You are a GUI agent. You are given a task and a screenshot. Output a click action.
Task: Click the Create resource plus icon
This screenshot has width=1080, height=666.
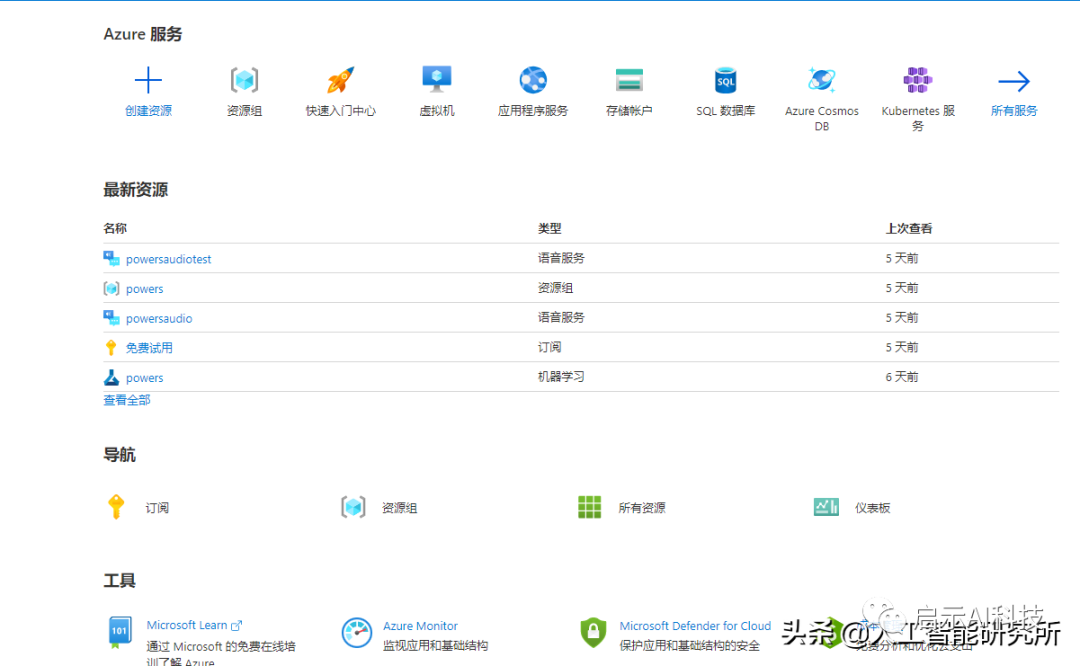click(148, 81)
